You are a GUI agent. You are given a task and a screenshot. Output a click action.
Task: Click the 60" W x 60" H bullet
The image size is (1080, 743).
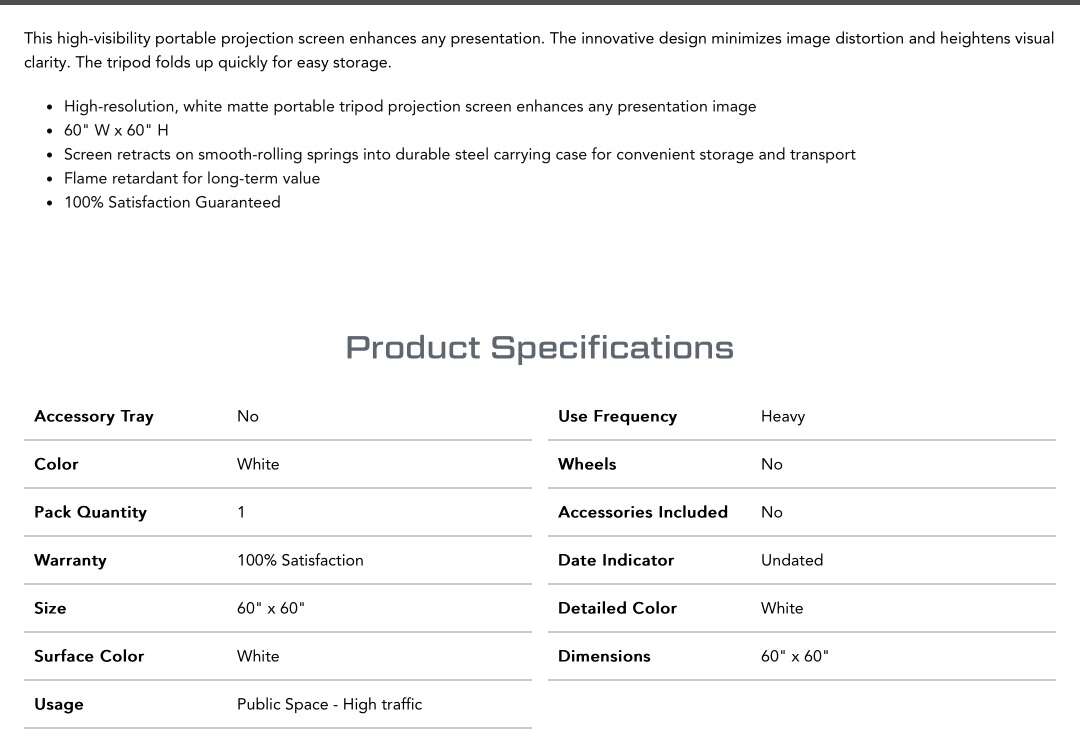pos(116,130)
